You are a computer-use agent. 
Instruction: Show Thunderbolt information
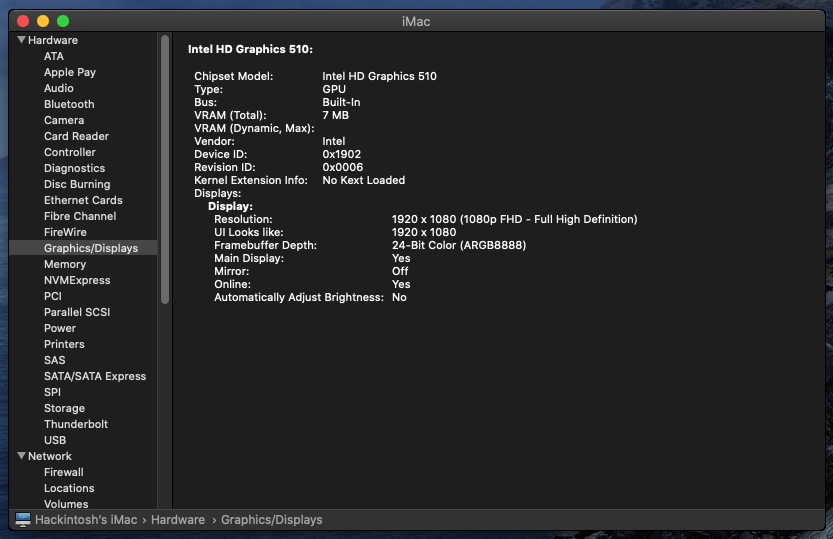pyautogui.click(x=75, y=424)
